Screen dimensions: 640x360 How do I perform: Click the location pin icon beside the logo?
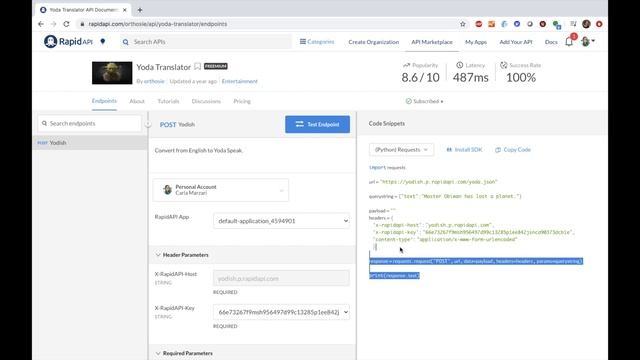pyautogui.click(x=103, y=42)
